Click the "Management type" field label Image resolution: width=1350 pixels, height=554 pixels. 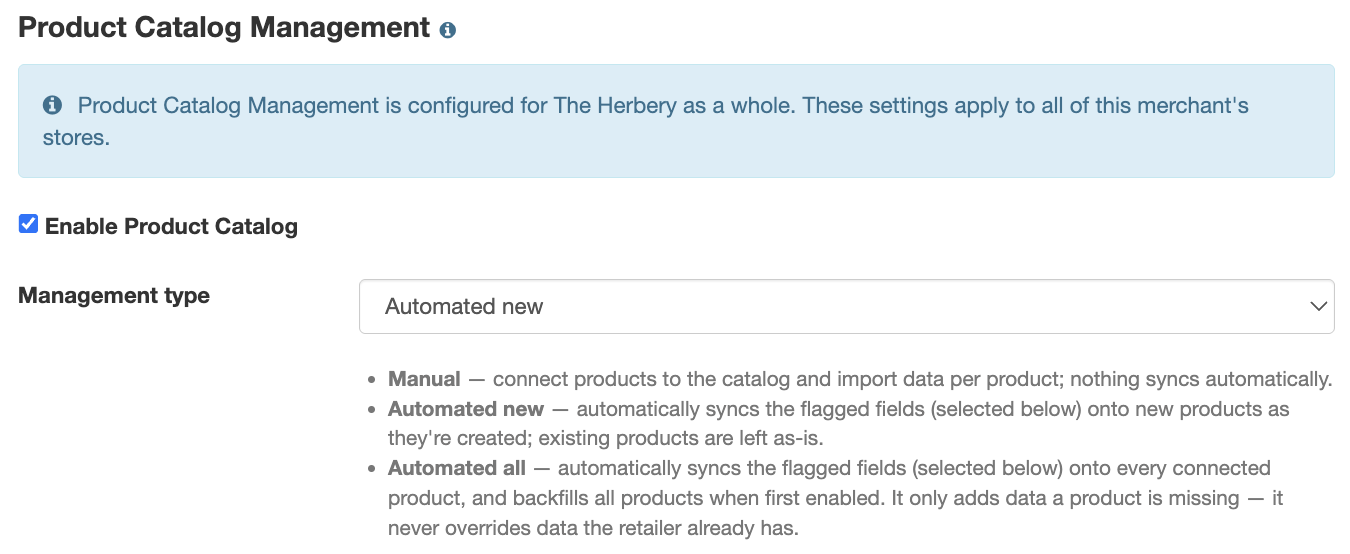click(x=114, y=296)
